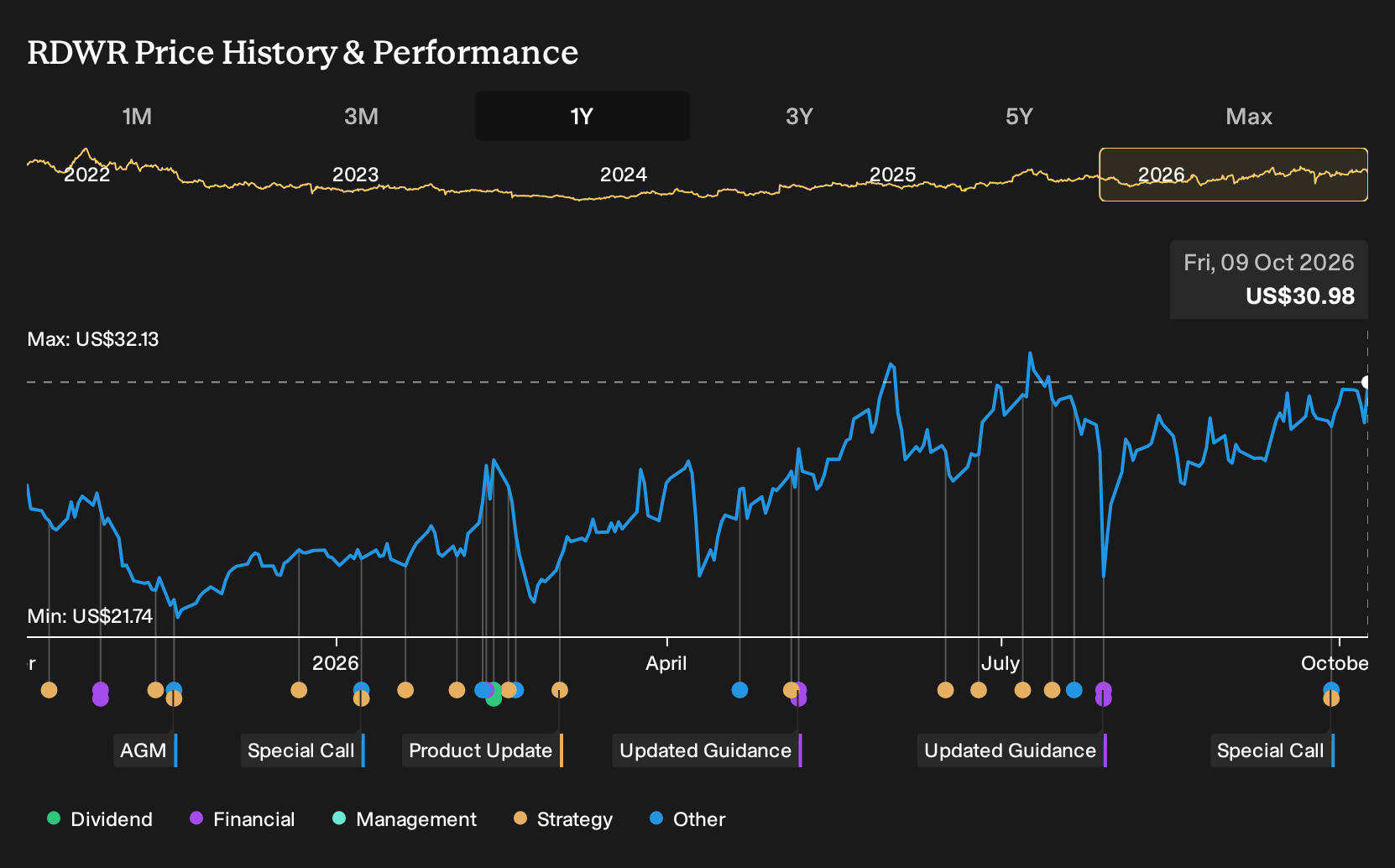Open the 3Y time range view
Viewport: 1395px width, 868px height.
[x=799, y=116]
